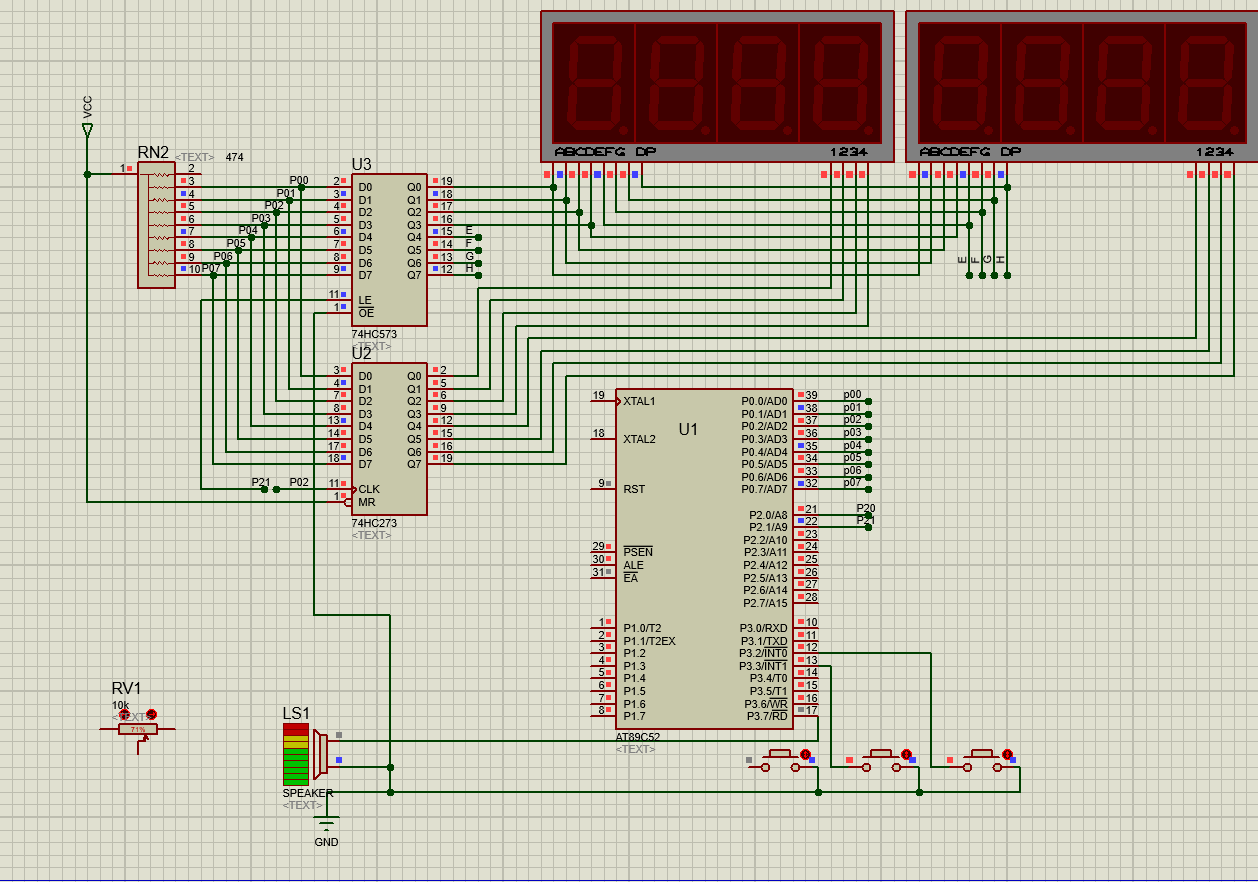Toggle the leftmost push button's red actuator
1258x882 pixels.
(x=805, y=754)
